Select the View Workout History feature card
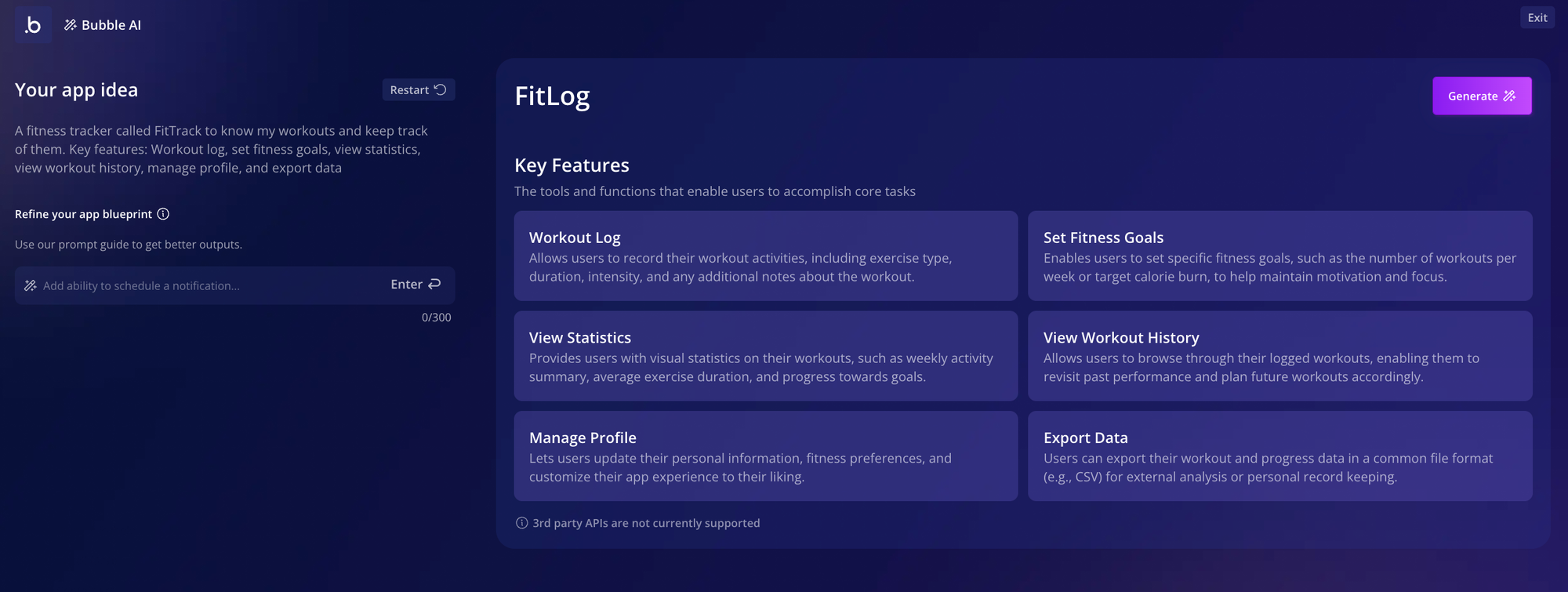This screenshot has width=1568, height=592. [x=1279, y=356]
